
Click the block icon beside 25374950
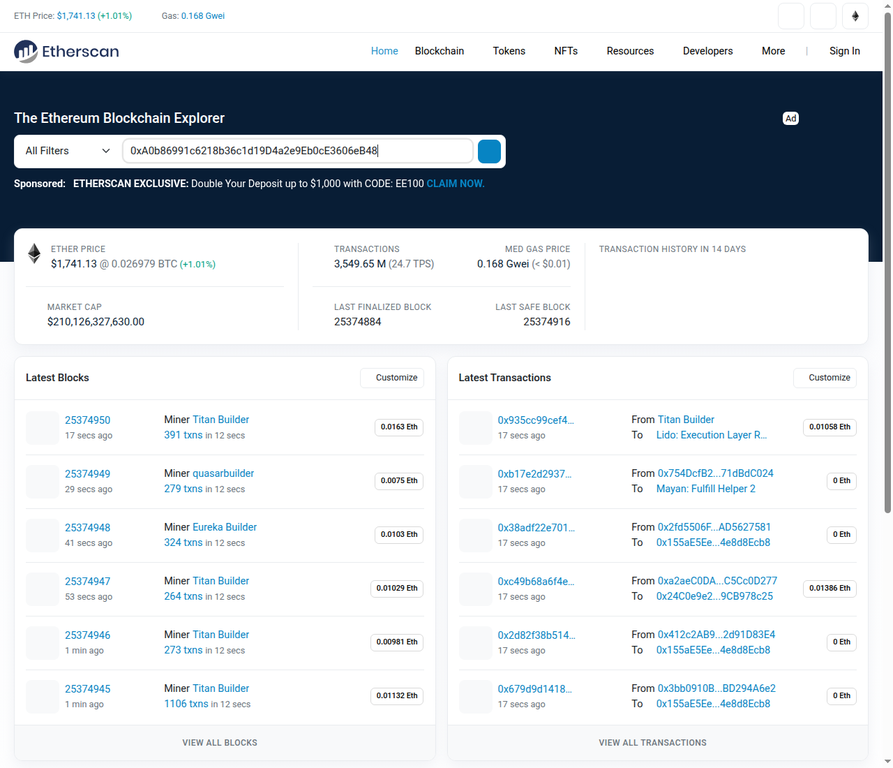point(42,428)
